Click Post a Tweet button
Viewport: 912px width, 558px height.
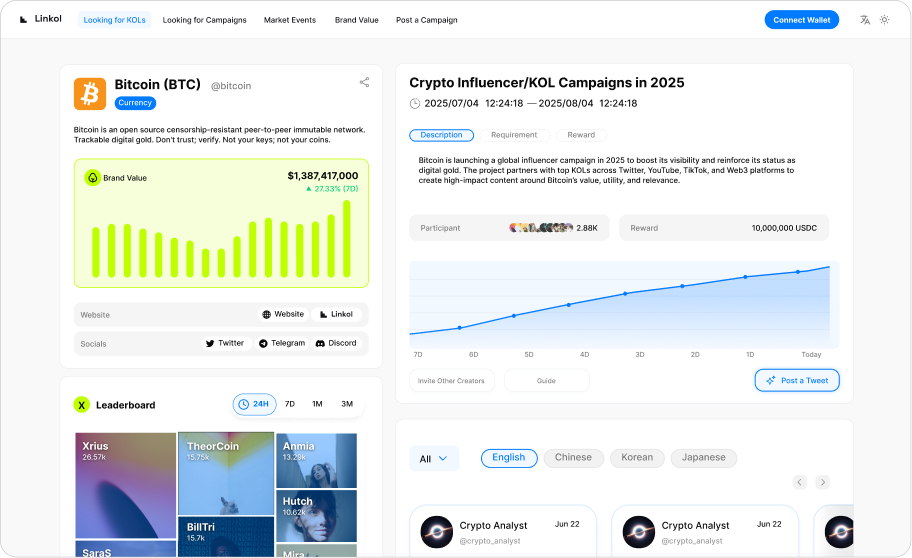797,381
